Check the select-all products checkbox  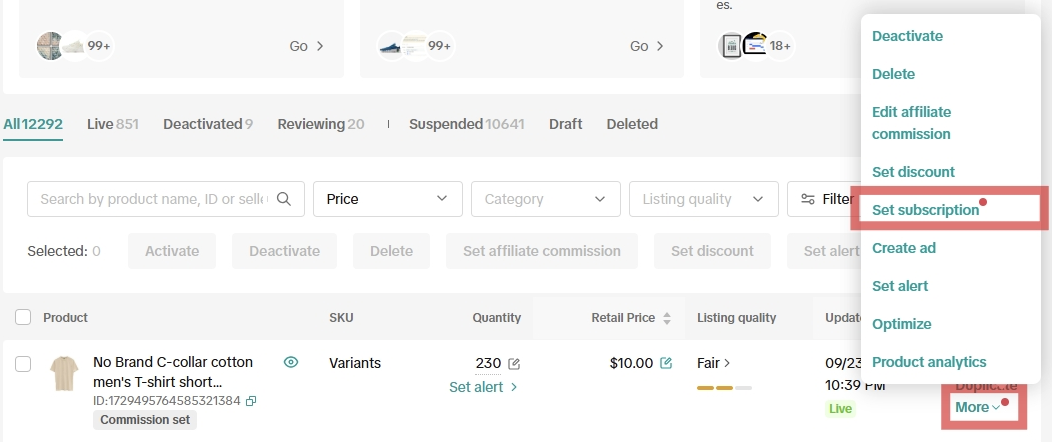coord(23,318)
